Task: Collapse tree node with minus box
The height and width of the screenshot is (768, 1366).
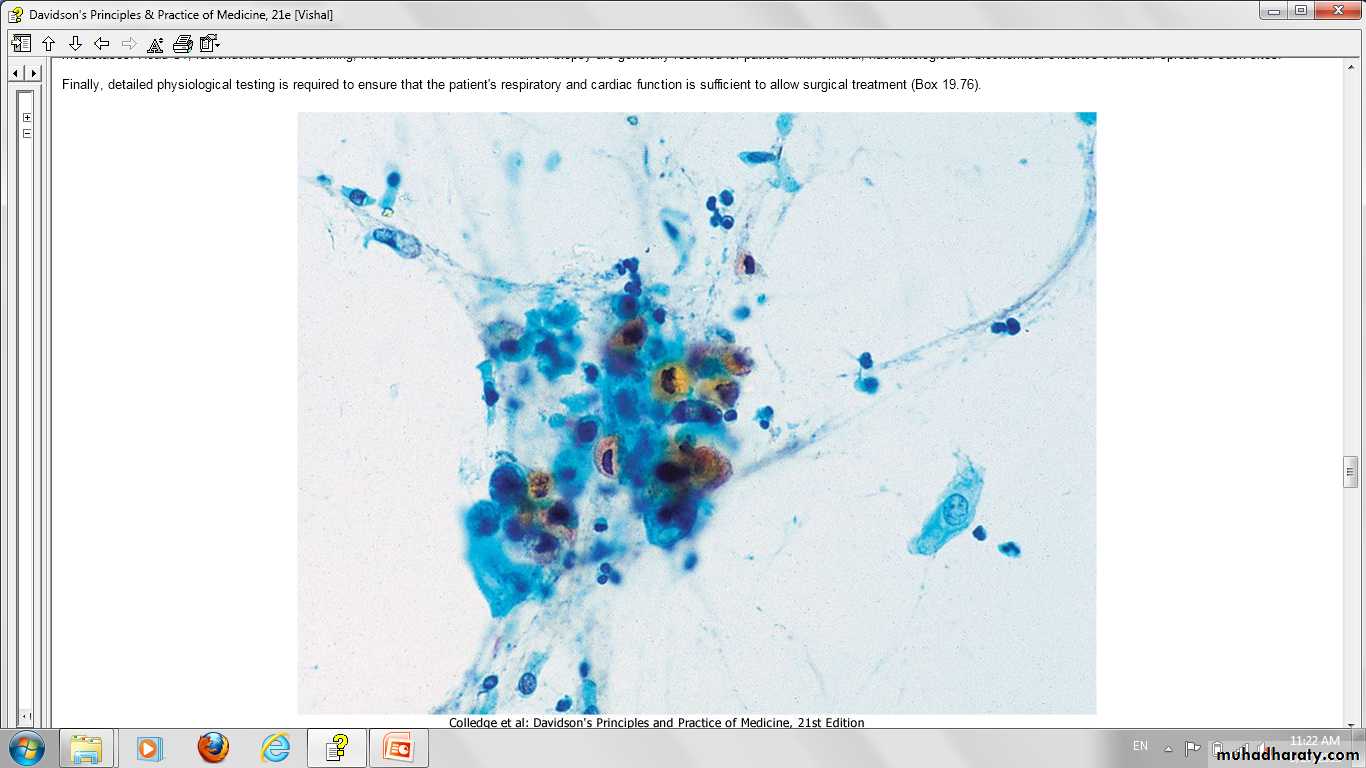Action: click(27, 133)
